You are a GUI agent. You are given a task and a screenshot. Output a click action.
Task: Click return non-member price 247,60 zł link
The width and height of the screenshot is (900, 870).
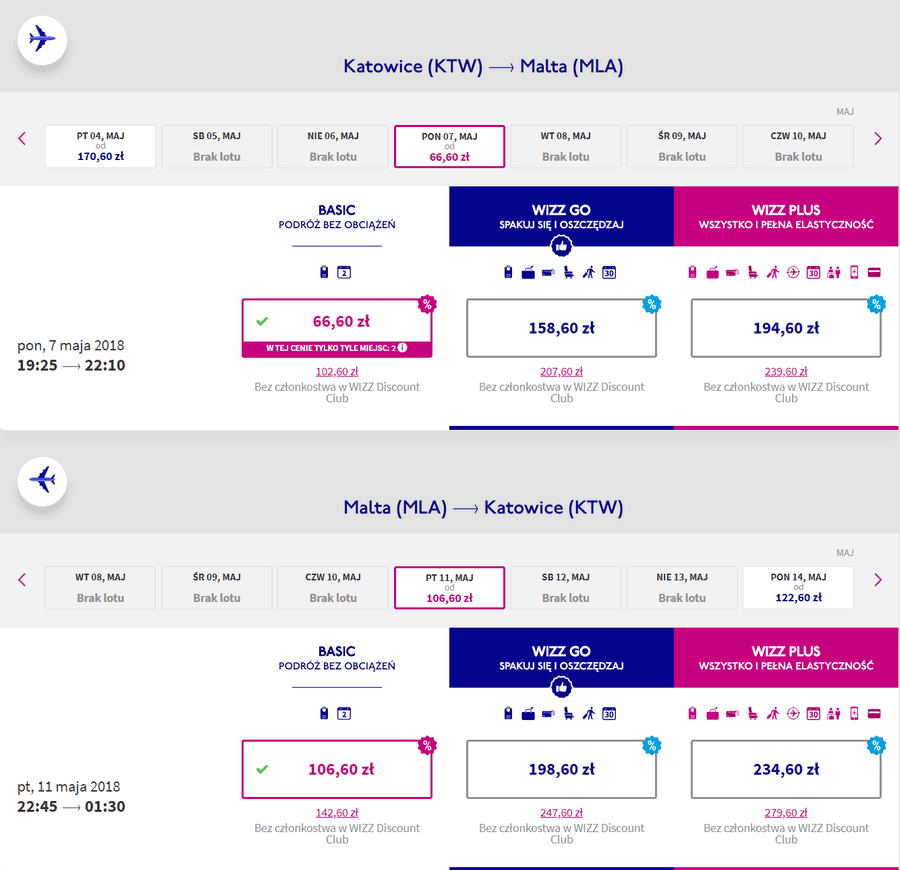pyautogui.click(x=561, y=813)
